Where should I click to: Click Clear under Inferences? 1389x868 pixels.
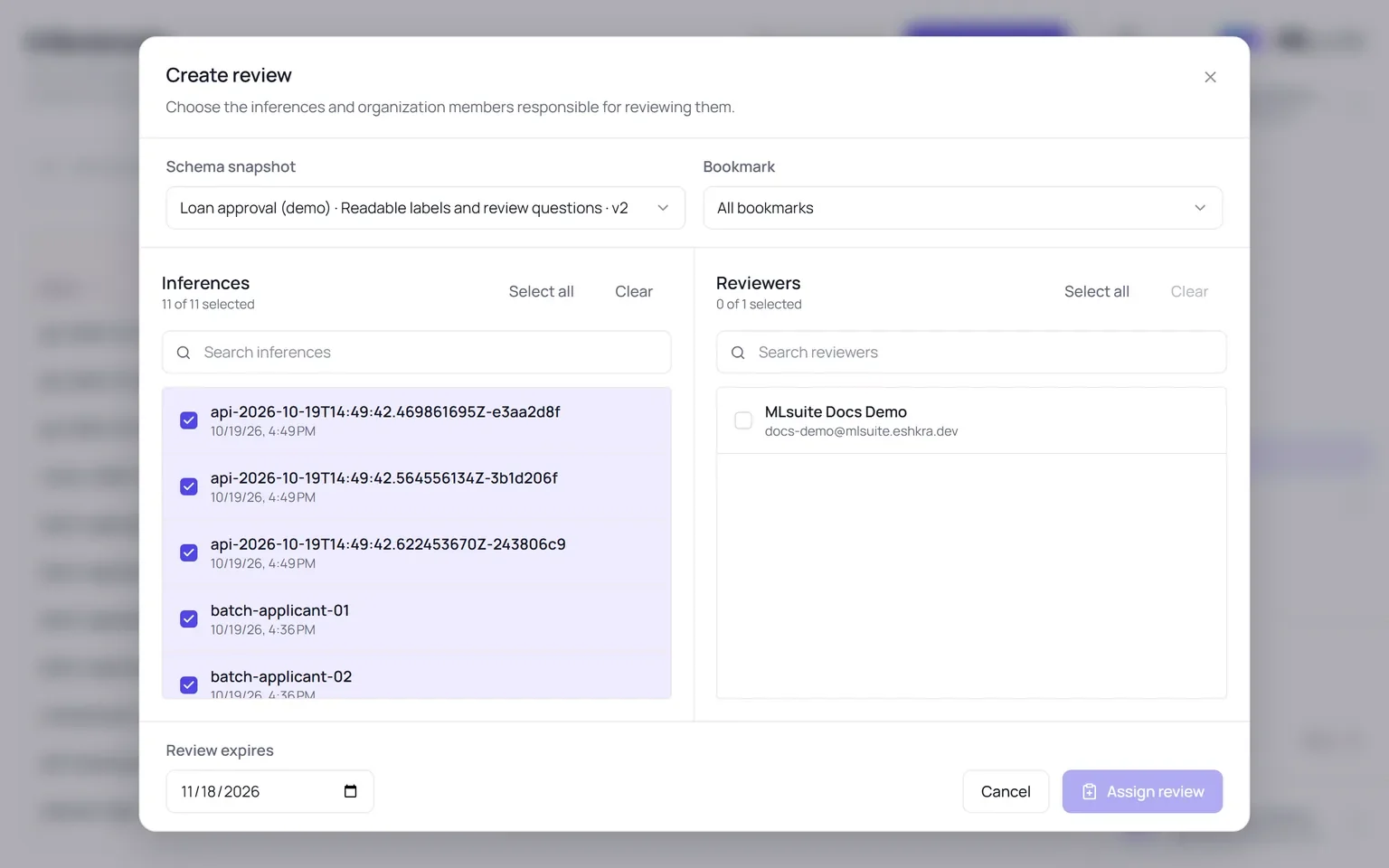tap(634, 291)
